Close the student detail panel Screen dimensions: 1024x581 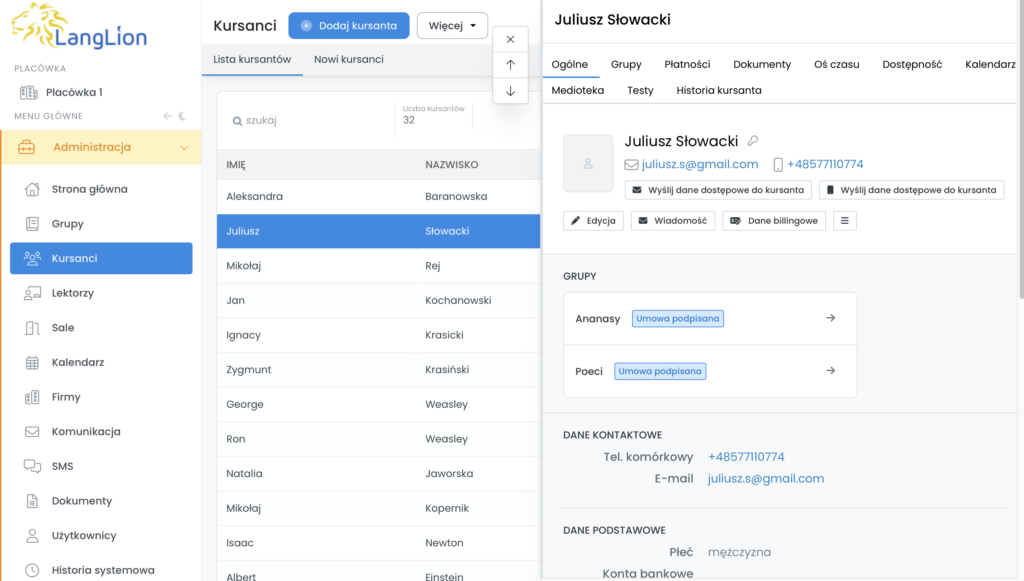click(x=511, y=39)
